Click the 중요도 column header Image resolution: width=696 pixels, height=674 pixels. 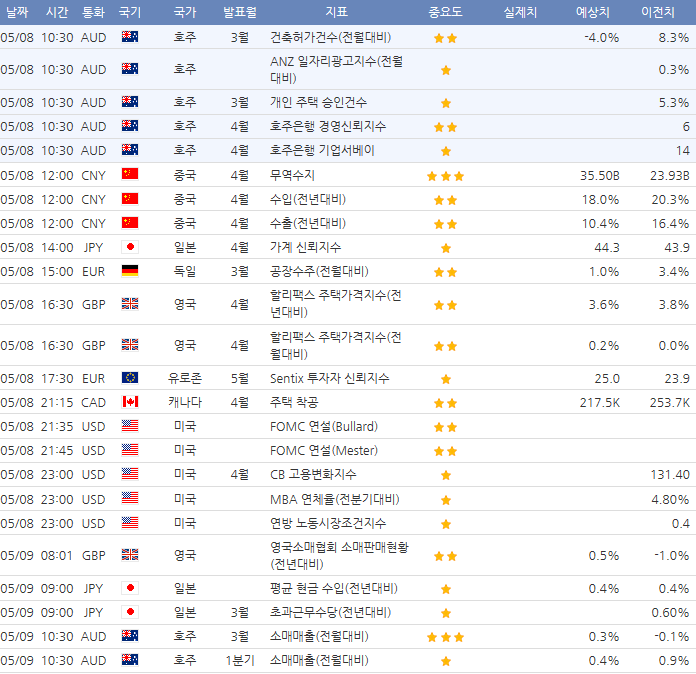445,12
